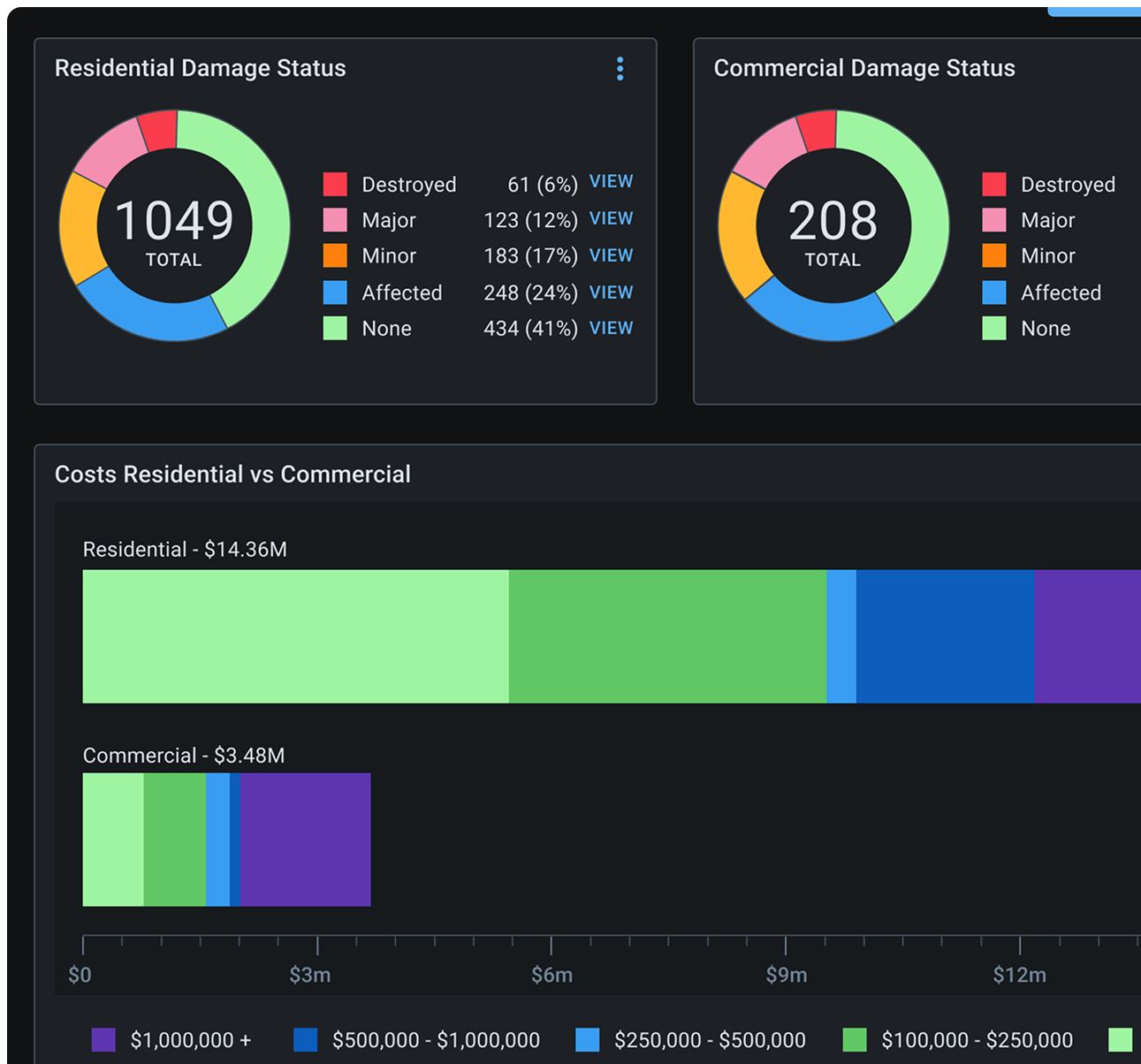Open the Residential Damage Status kebab menu
1141x1064 pixels.
pos(620,69)
